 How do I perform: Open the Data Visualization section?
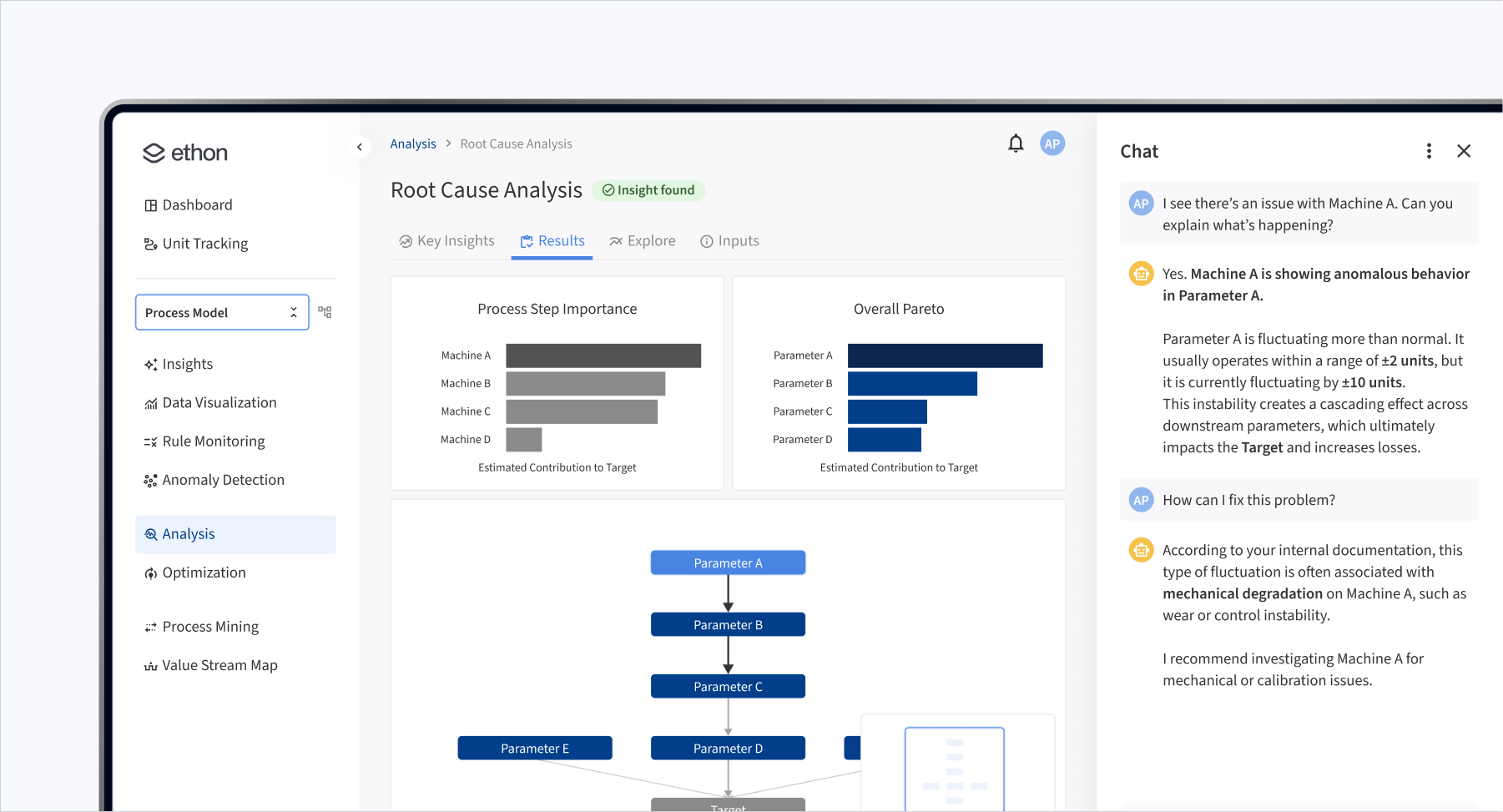point(219,402)
